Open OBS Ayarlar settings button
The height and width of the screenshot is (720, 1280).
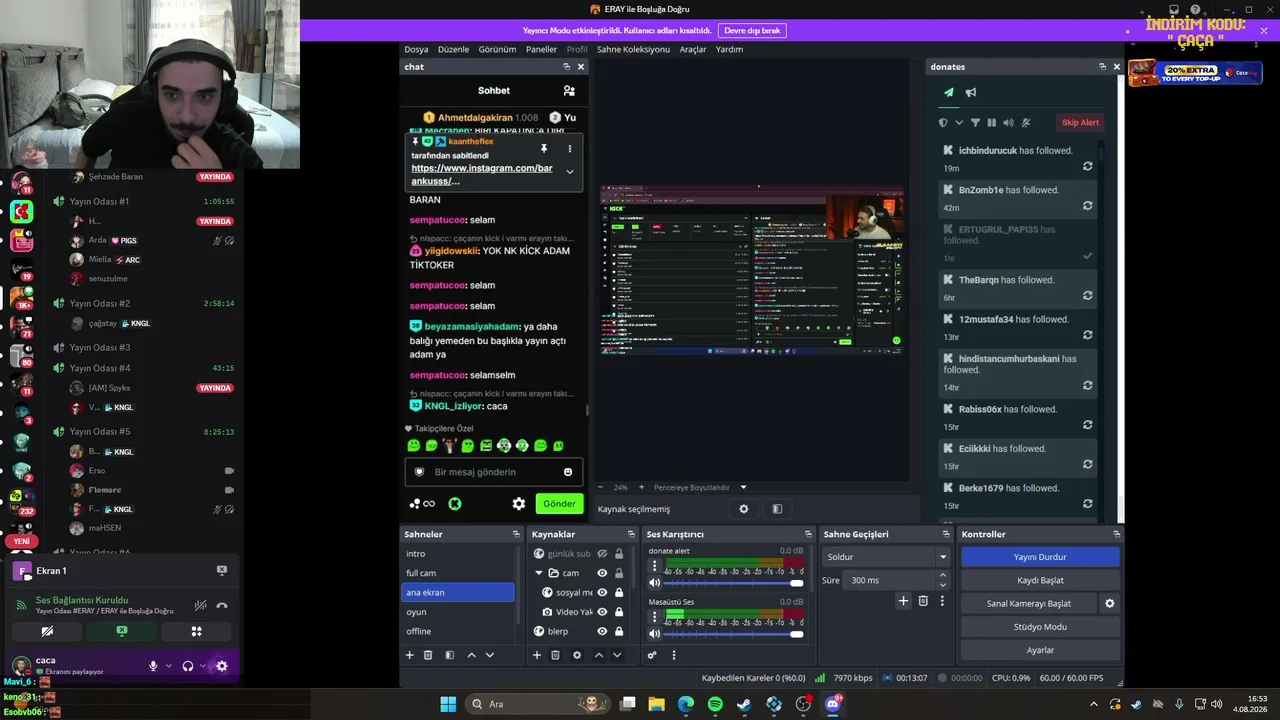tap(1040, 650)
